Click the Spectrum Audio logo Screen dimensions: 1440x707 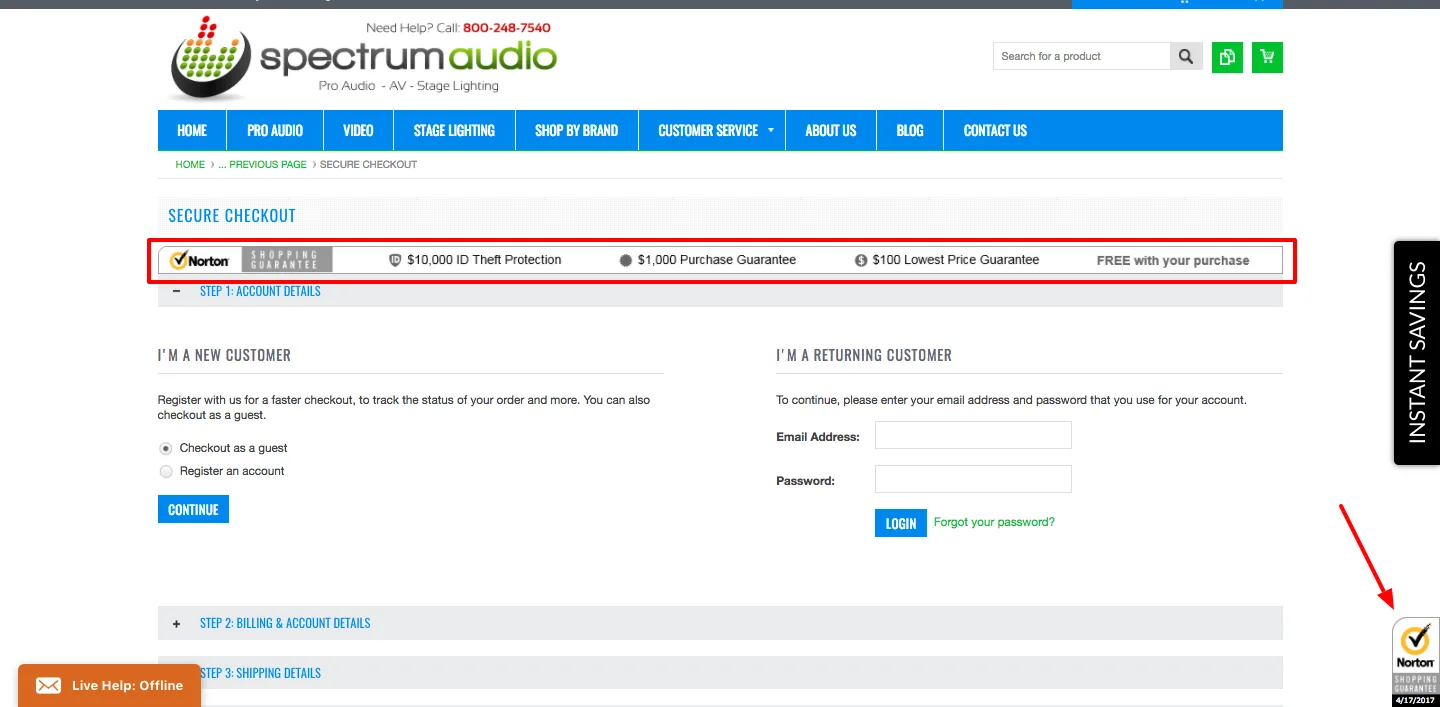(360, 57)
